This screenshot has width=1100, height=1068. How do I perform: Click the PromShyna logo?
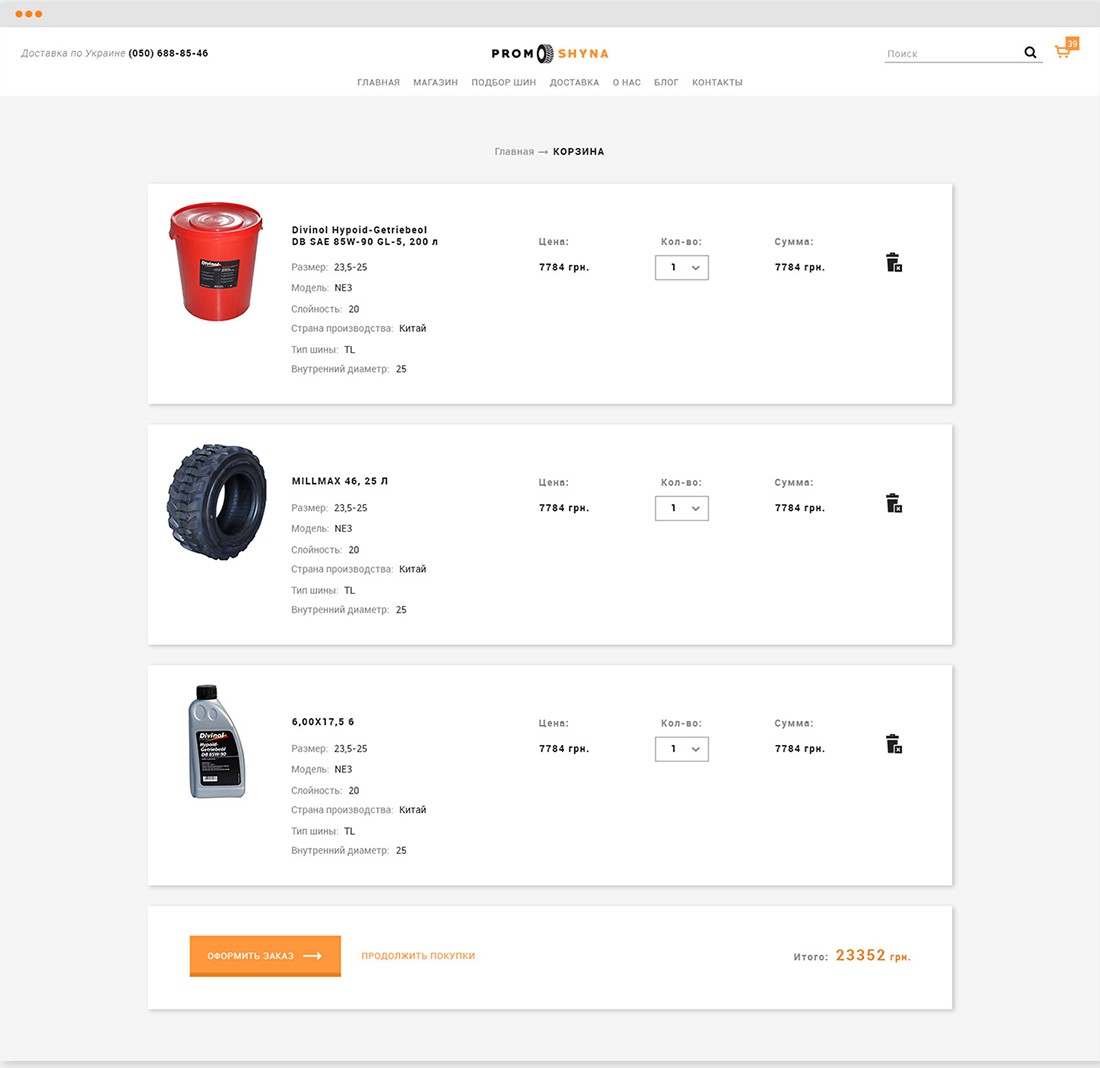coord(549,53)
